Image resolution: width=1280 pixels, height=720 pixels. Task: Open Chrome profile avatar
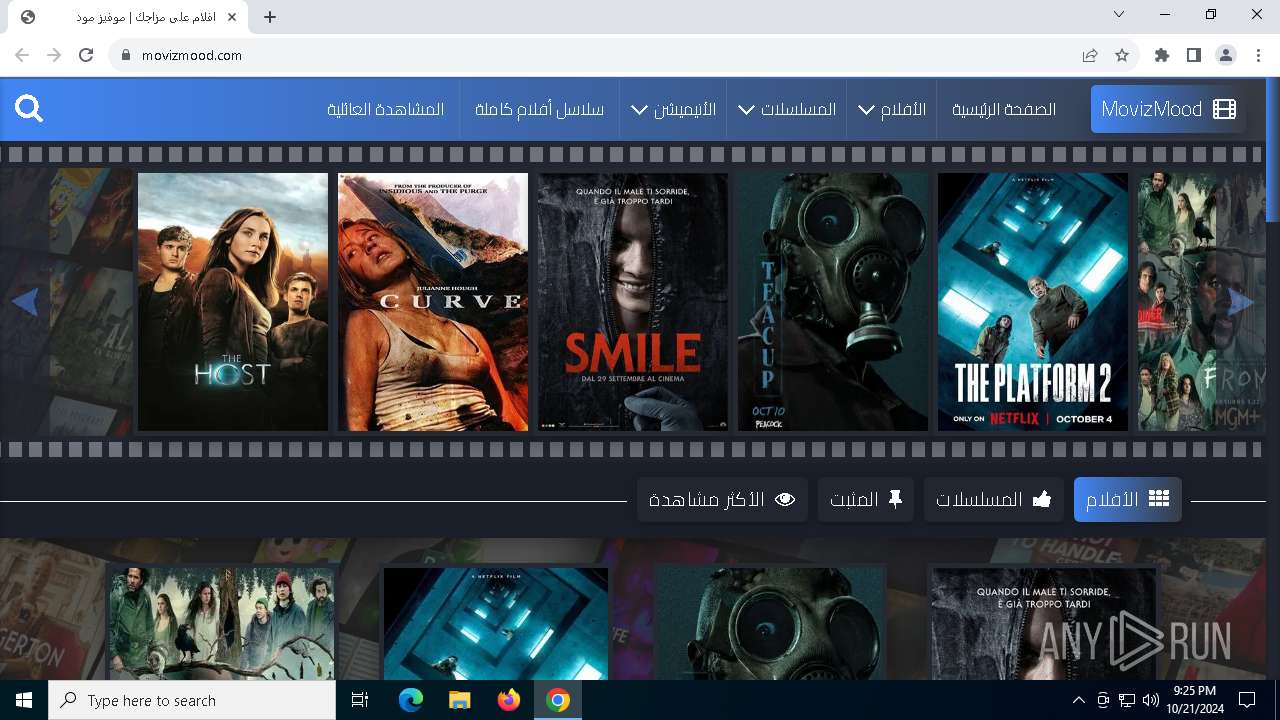(1226, 55)
